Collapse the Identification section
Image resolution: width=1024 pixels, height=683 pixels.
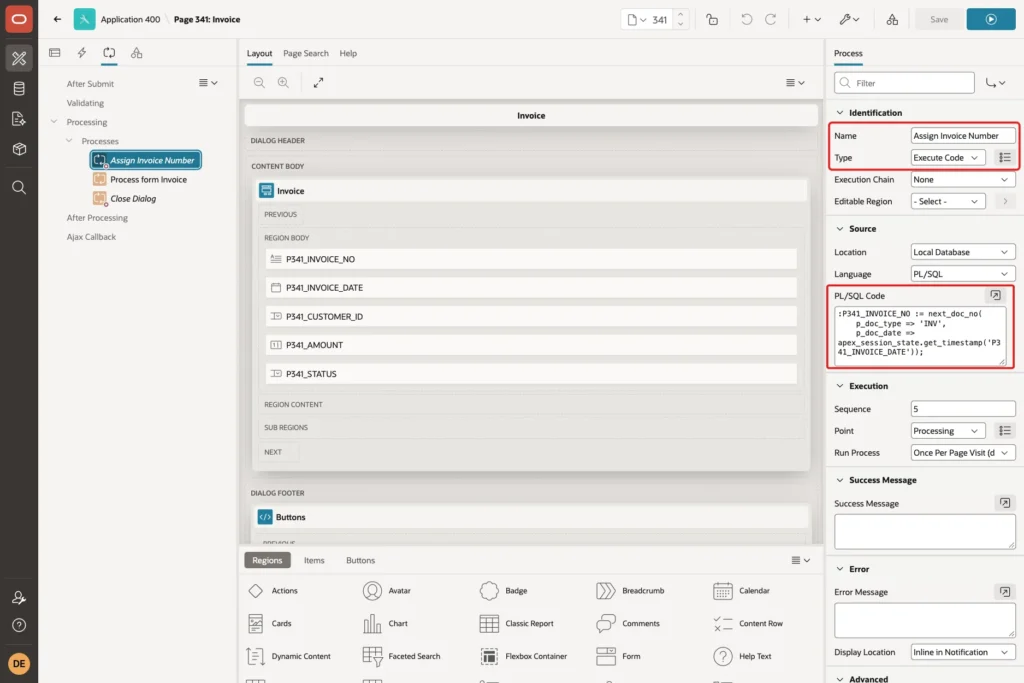(x=840, y=112)
